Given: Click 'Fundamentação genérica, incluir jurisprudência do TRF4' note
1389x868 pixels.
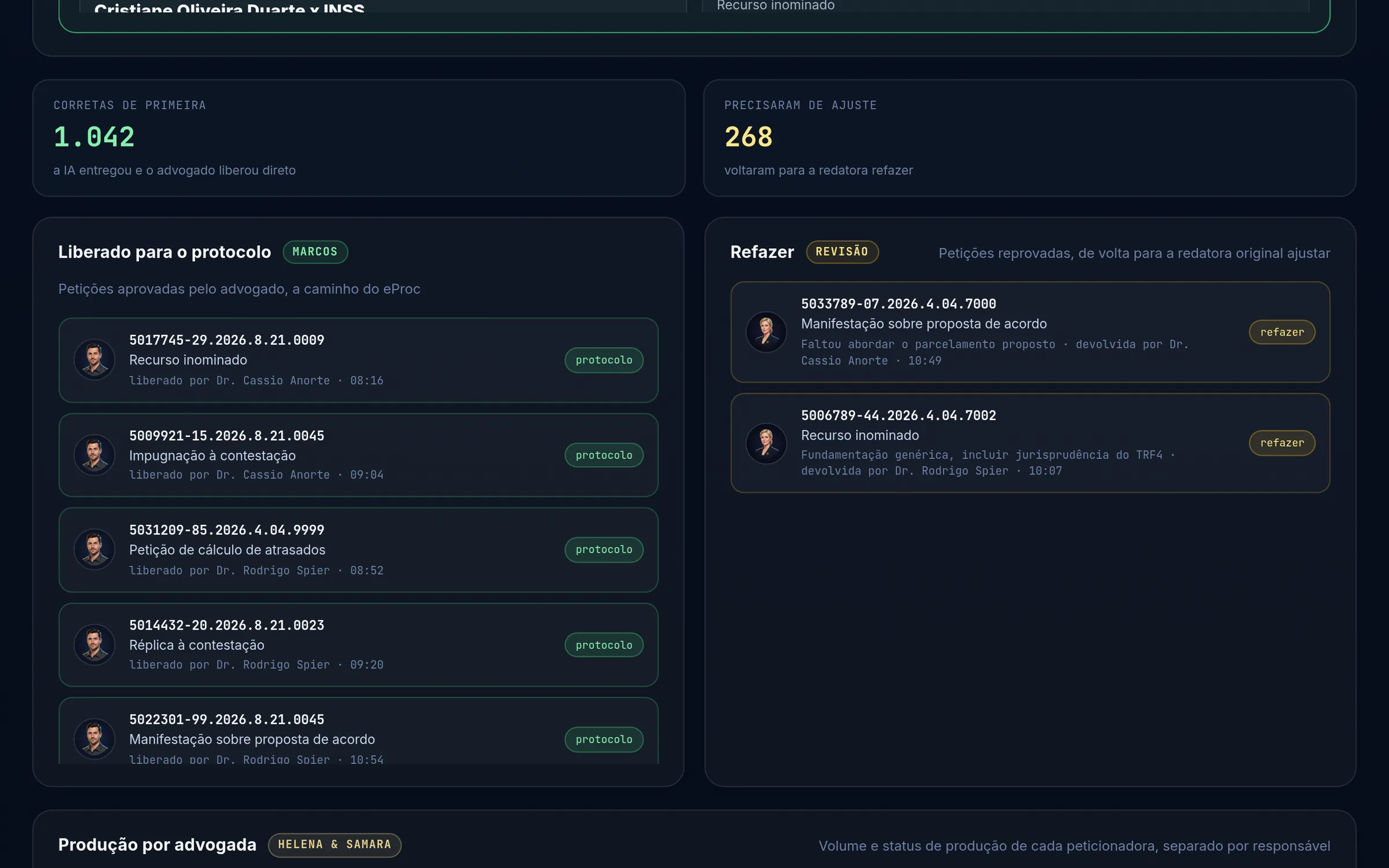Looking at the screenshot, I should [982, 455].
